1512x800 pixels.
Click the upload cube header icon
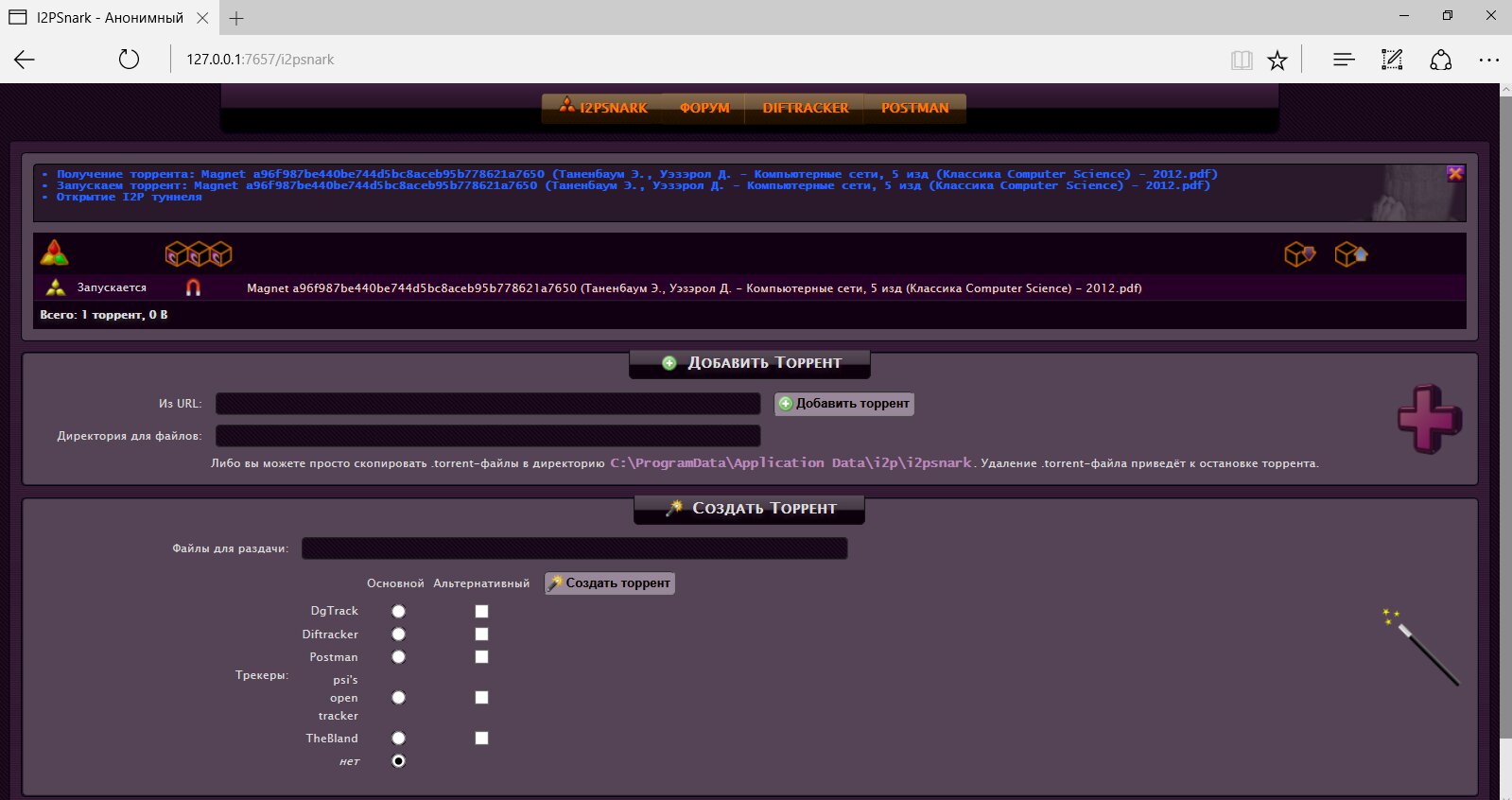coord(1351,253)
